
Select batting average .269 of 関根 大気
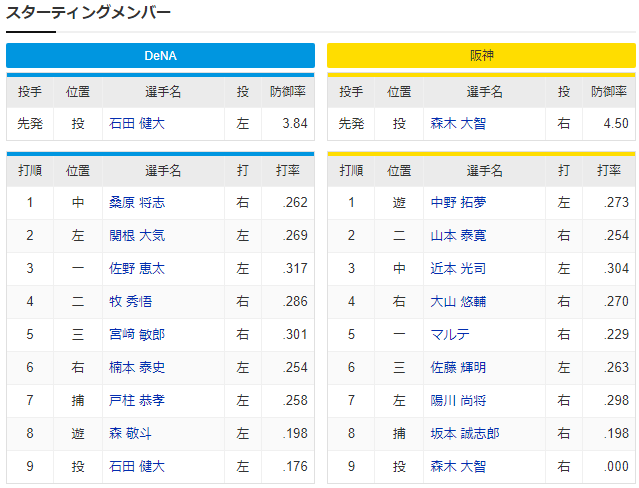295,236
